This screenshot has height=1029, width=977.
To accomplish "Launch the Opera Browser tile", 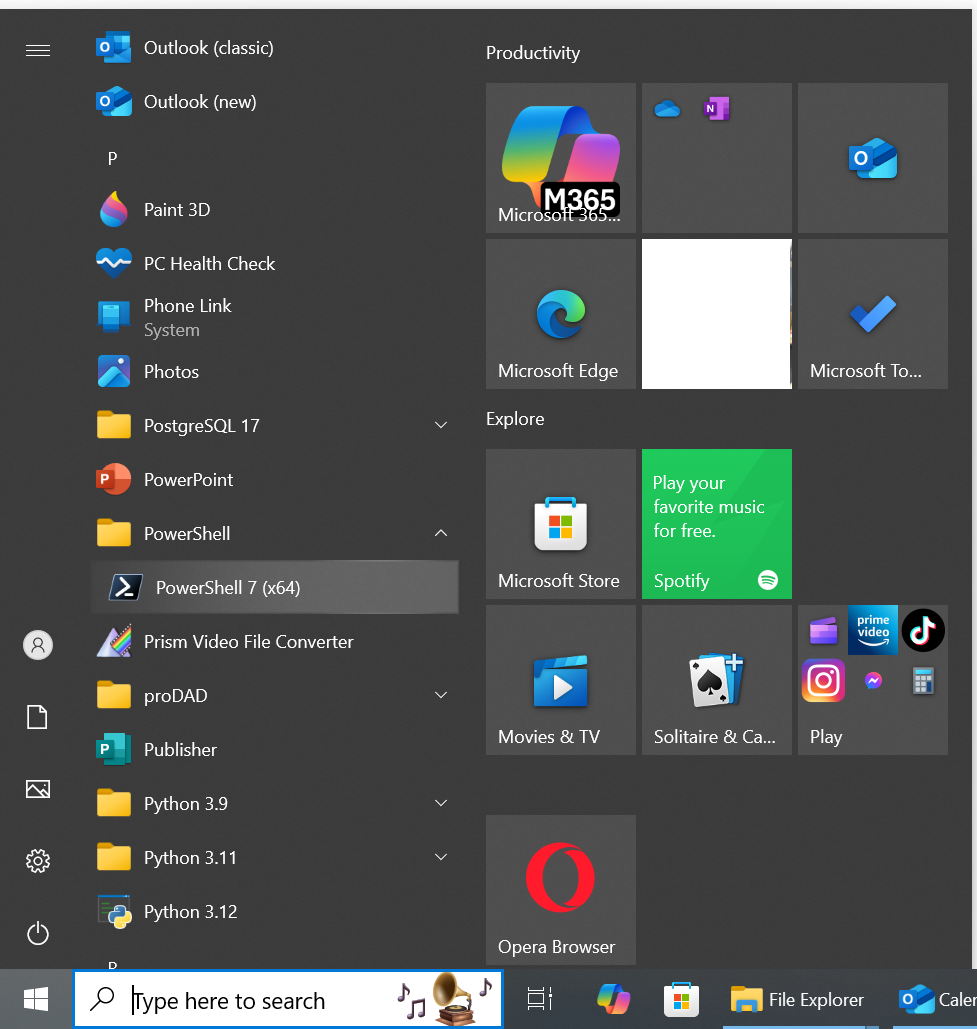I will click(561, 890).
